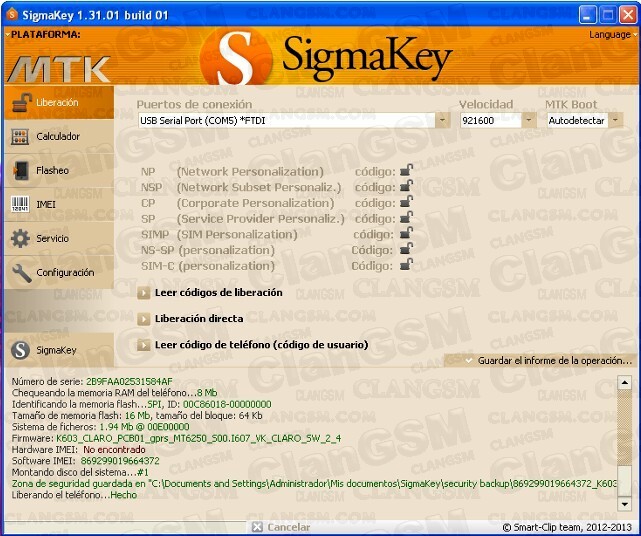Switch to the Configuración tab

[59, 273]
